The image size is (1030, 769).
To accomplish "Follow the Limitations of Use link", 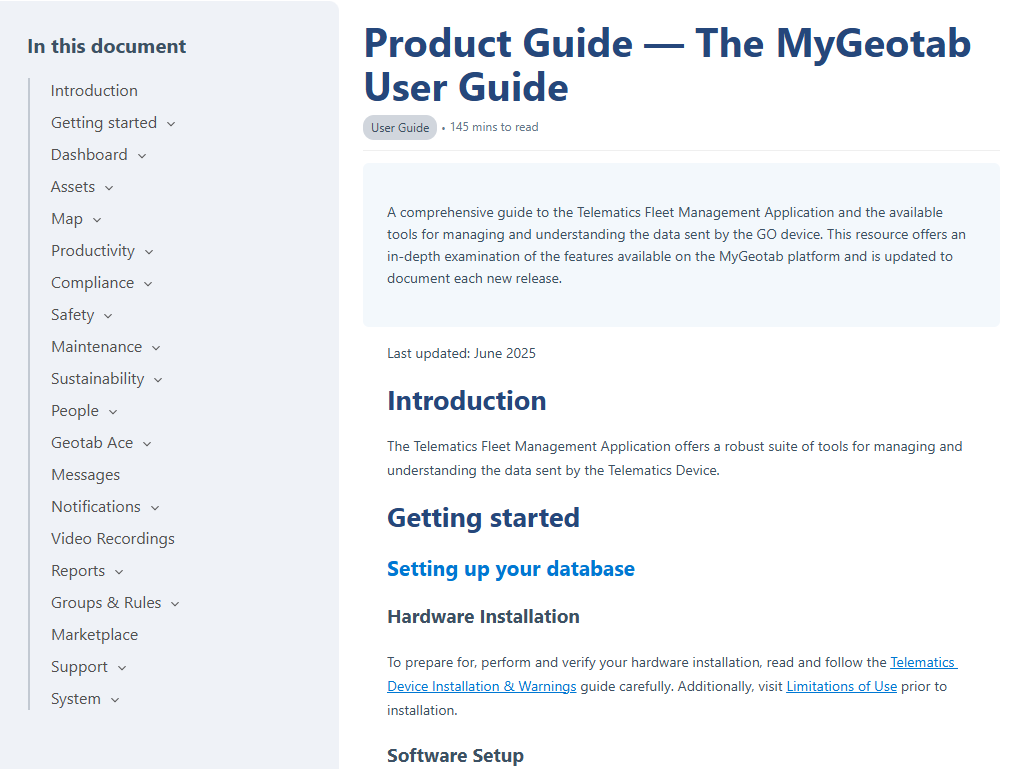I will [841, 686].
